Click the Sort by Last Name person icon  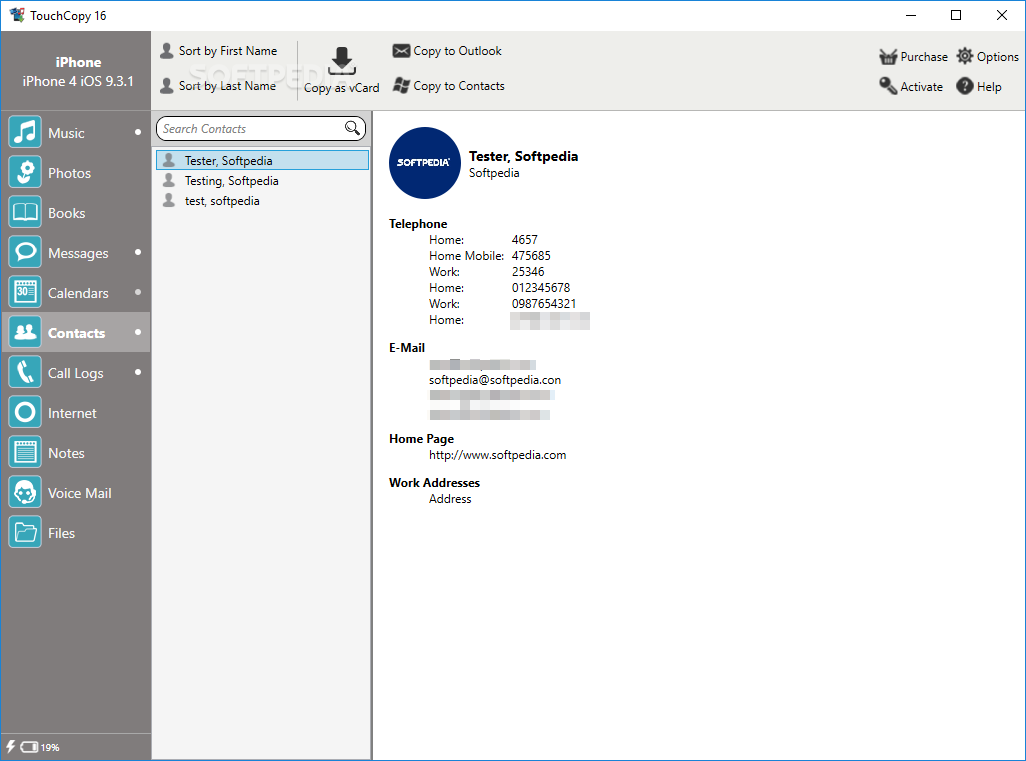(167, 86)
